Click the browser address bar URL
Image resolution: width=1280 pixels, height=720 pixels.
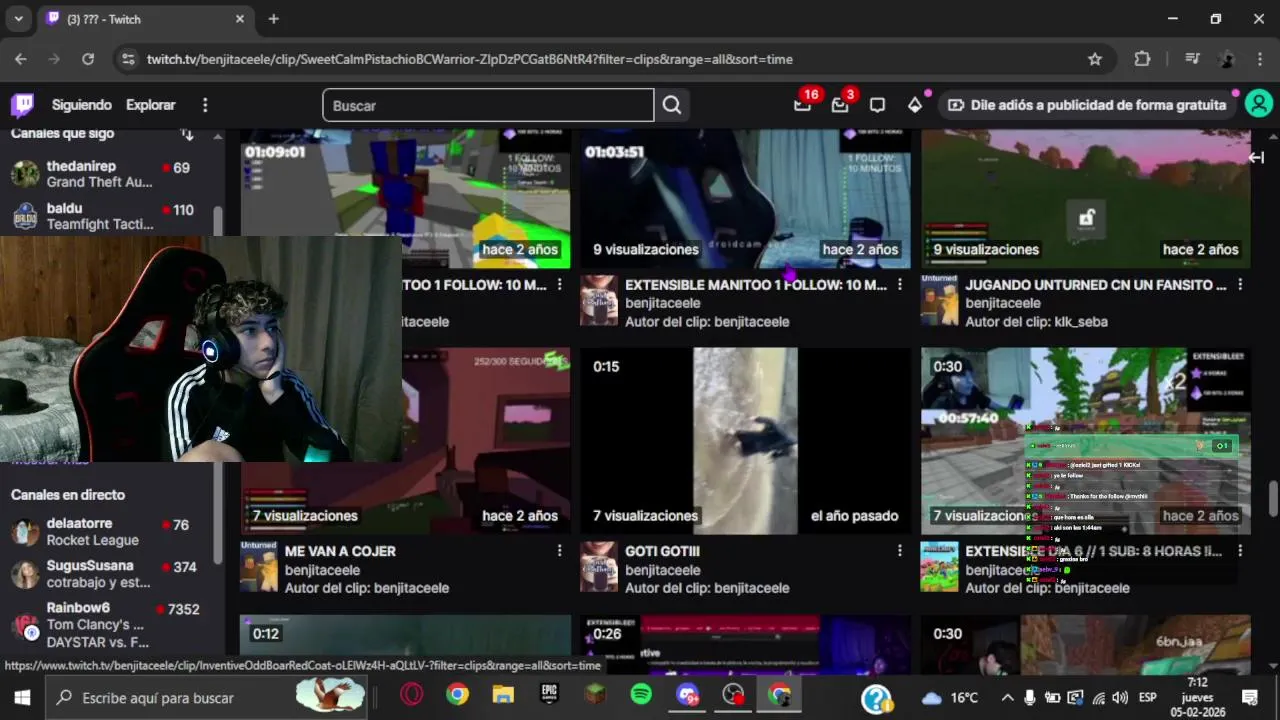(x=470, y=59)
